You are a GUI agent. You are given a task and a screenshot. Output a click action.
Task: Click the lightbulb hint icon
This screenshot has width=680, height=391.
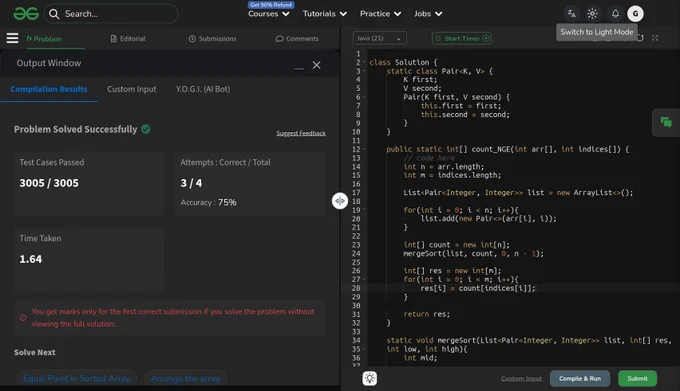tap(369, 378)
